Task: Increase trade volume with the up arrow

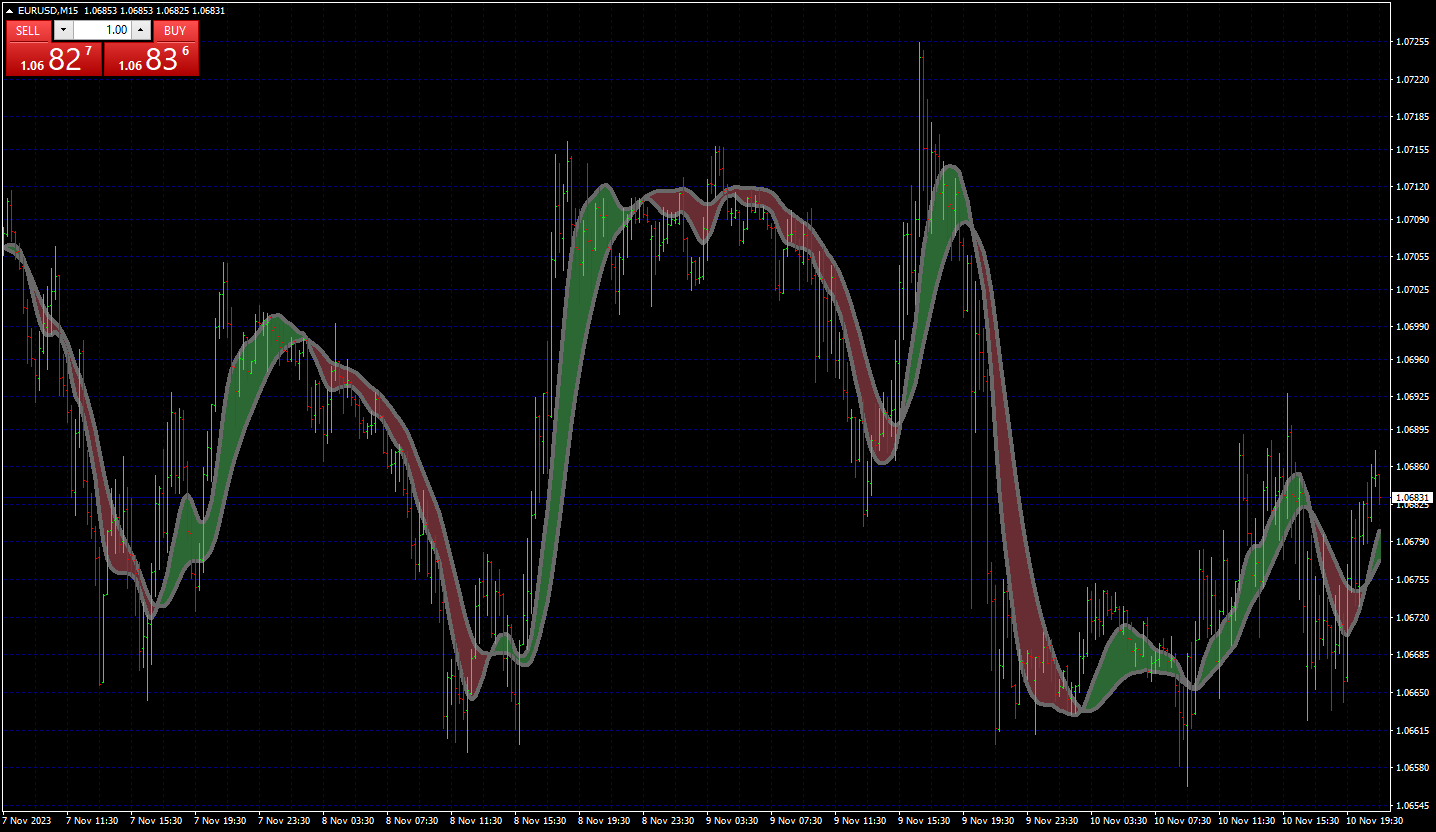Action: (141, 30)
